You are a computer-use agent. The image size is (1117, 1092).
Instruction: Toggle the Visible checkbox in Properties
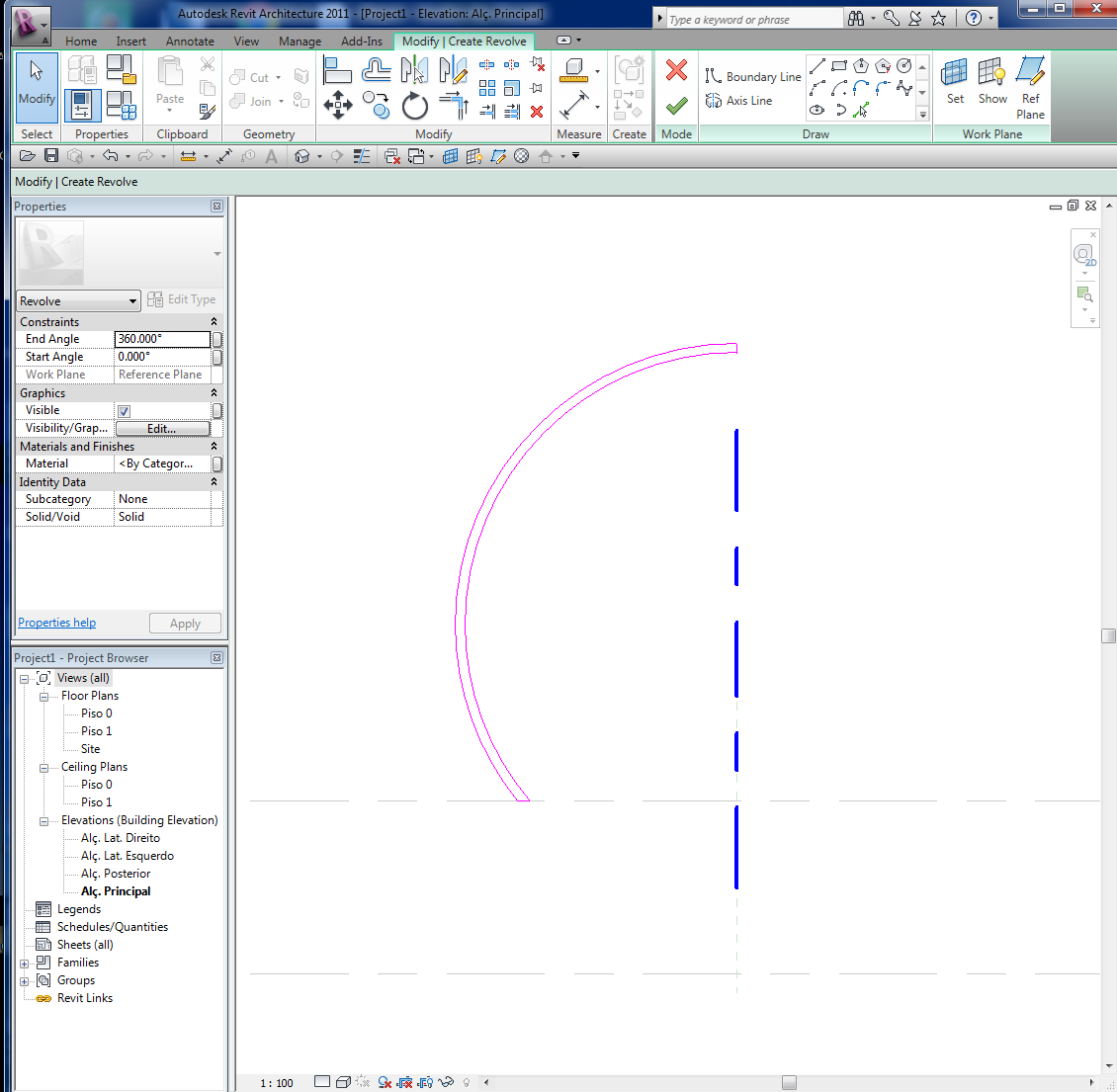pyautogui.click(x=124, y=411)
